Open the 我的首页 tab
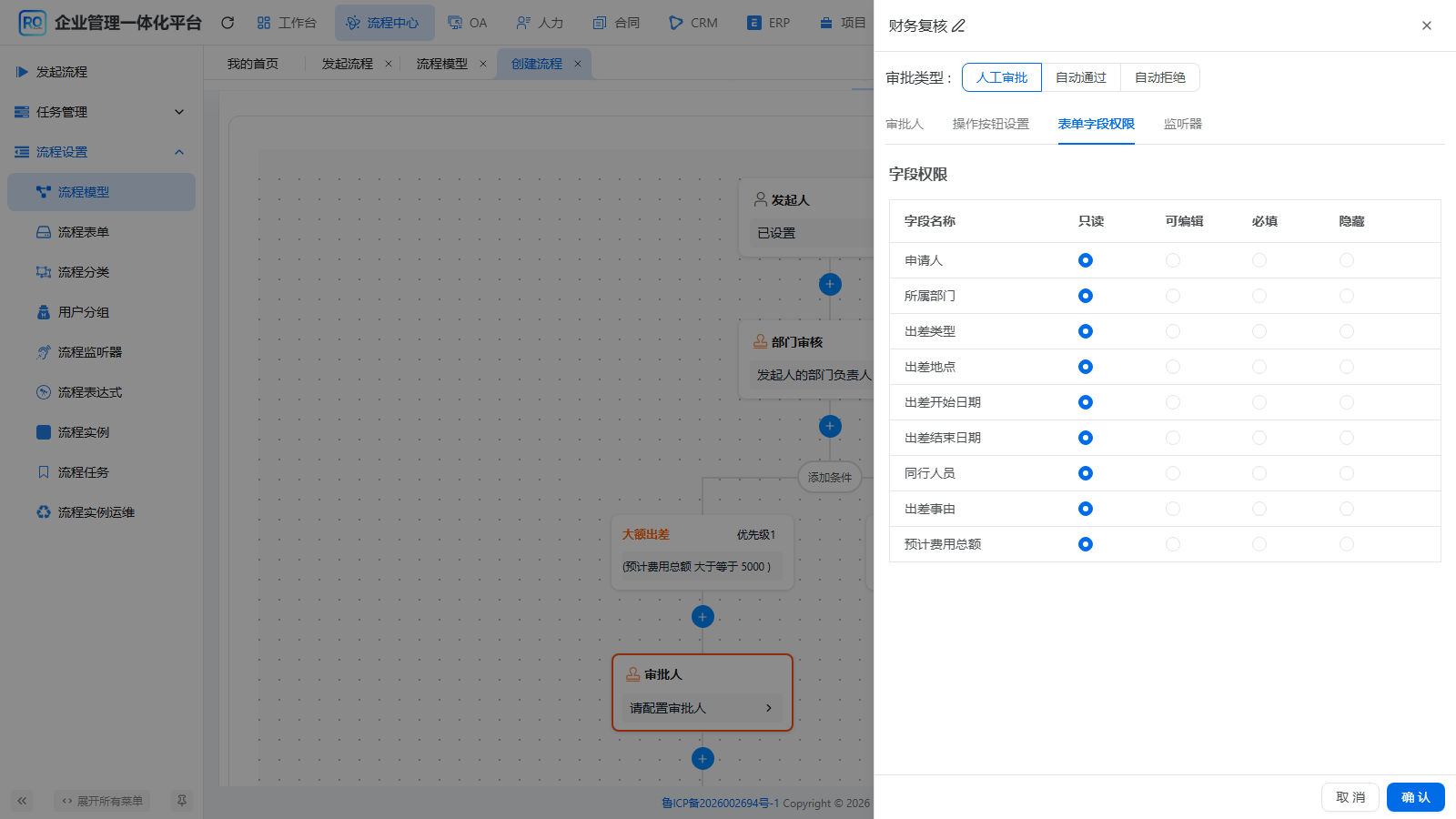Image resolution: width=1456 pixels, height=819 pixels. click(253, 64)
